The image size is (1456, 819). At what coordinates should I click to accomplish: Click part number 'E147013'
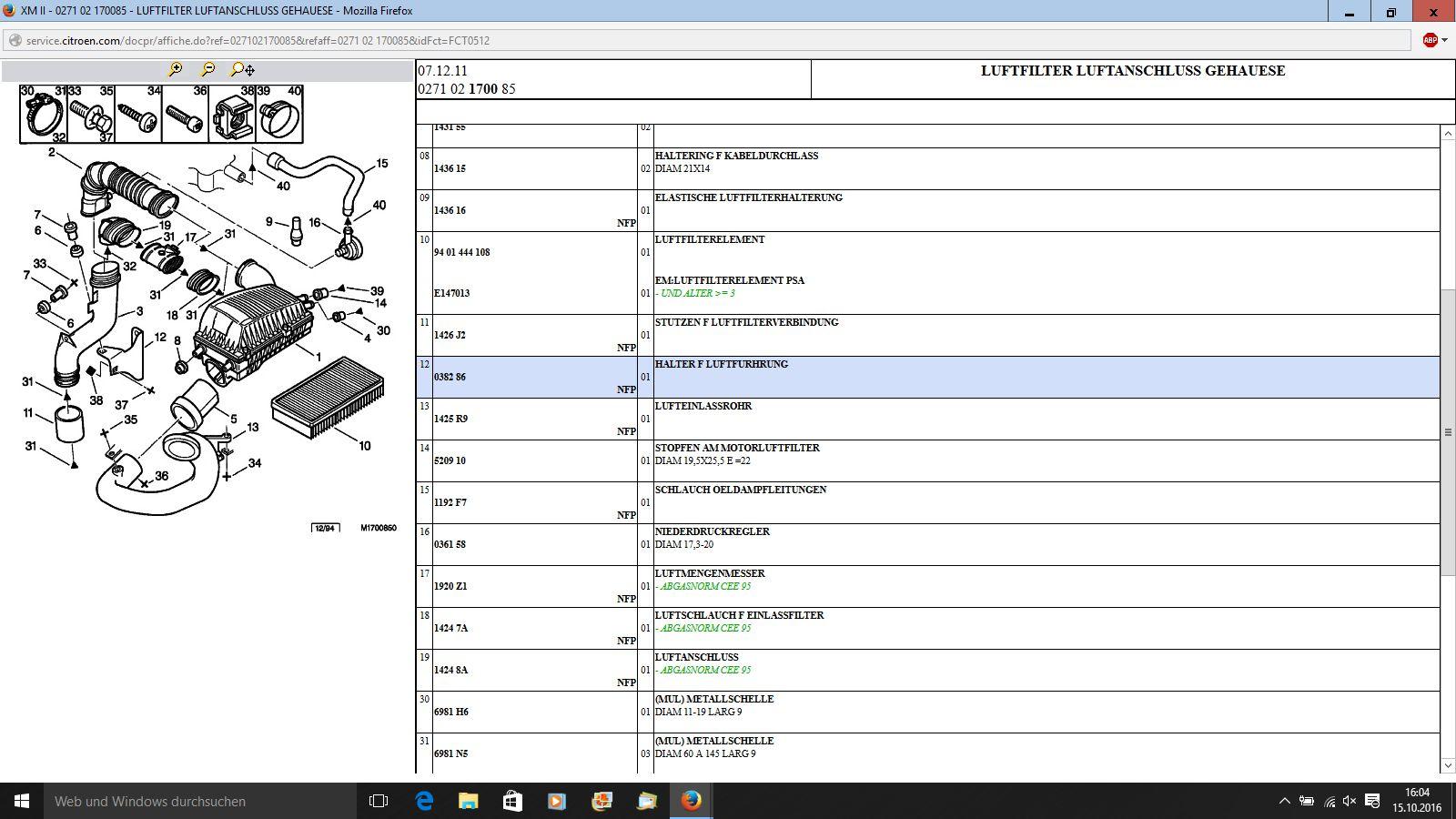(451, 293)
